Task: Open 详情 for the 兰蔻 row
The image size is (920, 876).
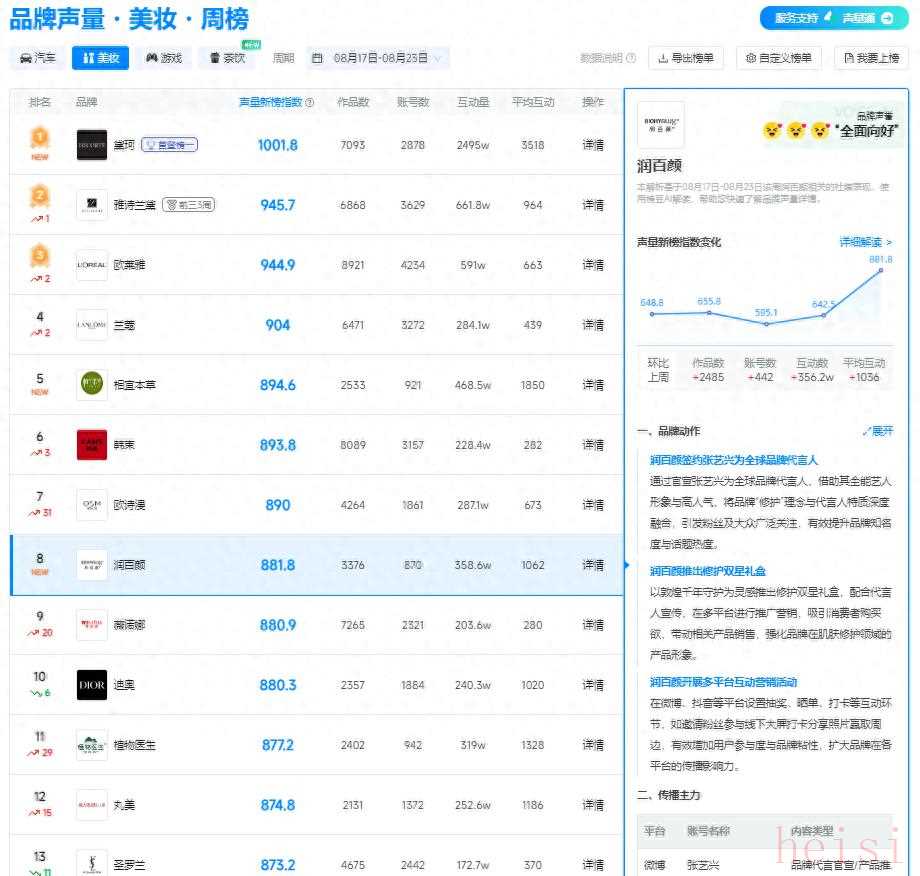Action: tap(593, 325)
